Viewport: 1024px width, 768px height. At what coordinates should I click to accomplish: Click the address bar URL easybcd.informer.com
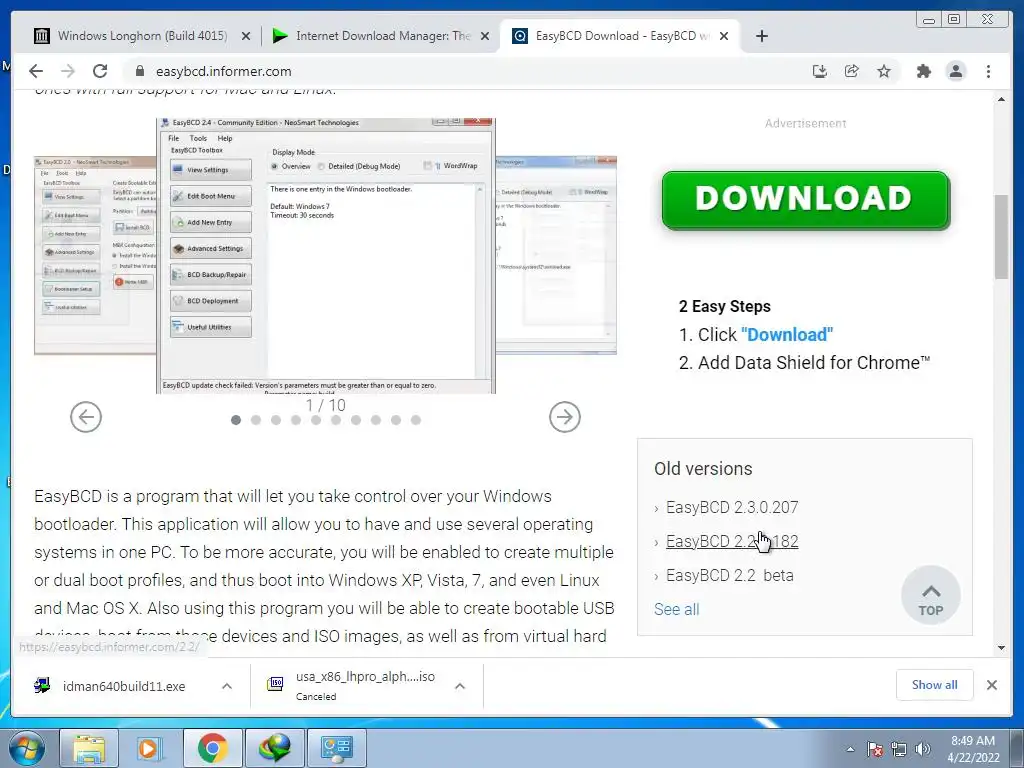coord(223,71)
